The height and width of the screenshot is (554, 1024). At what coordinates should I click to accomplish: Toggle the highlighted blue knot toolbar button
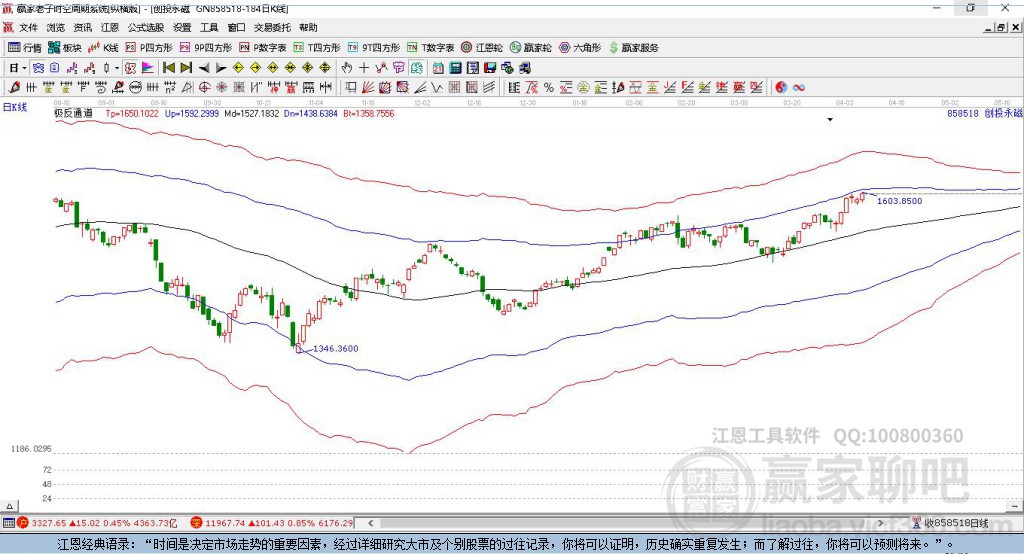coord(38,68)
